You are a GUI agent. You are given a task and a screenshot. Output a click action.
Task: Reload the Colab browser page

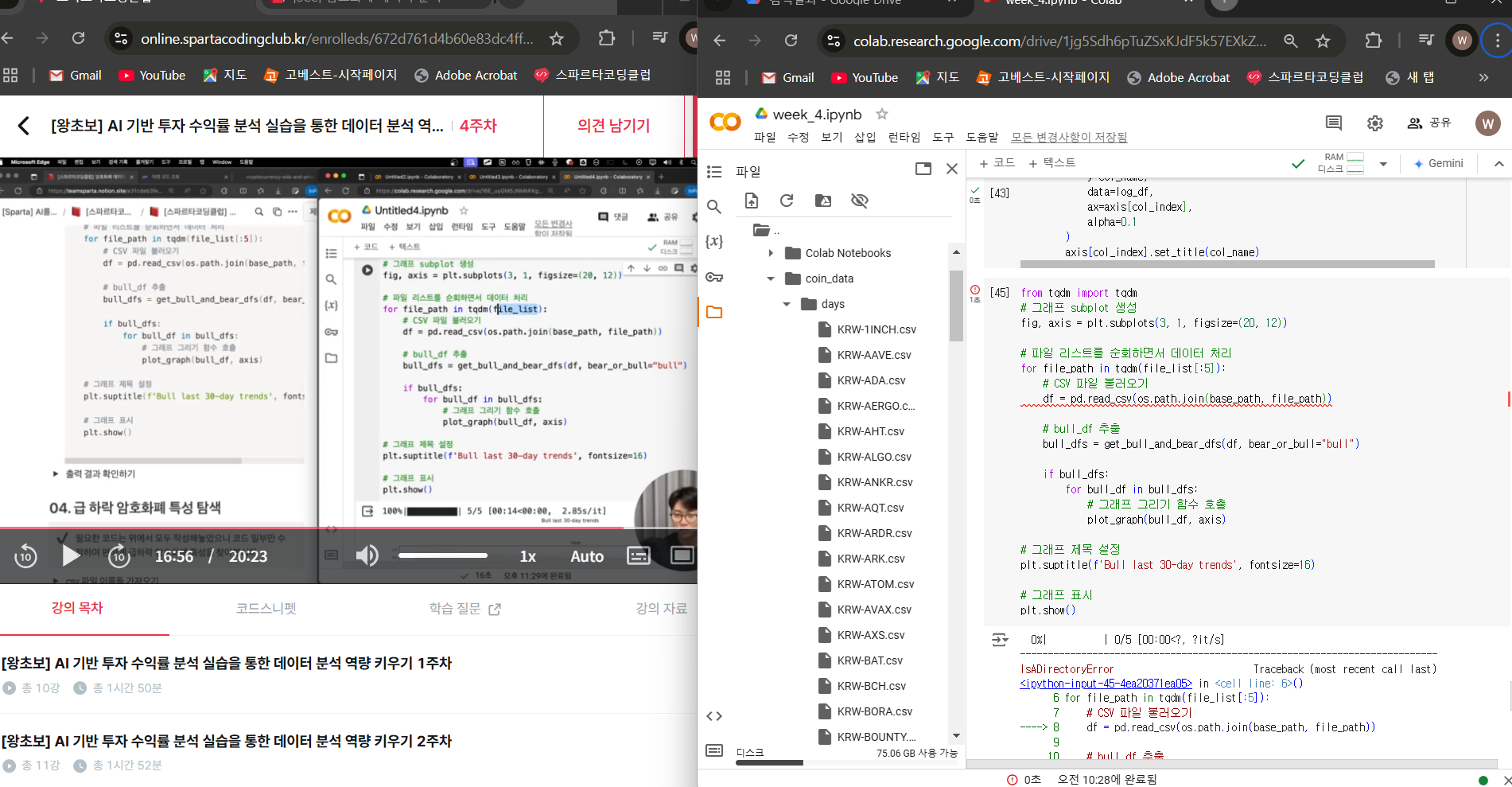[791, 41]
